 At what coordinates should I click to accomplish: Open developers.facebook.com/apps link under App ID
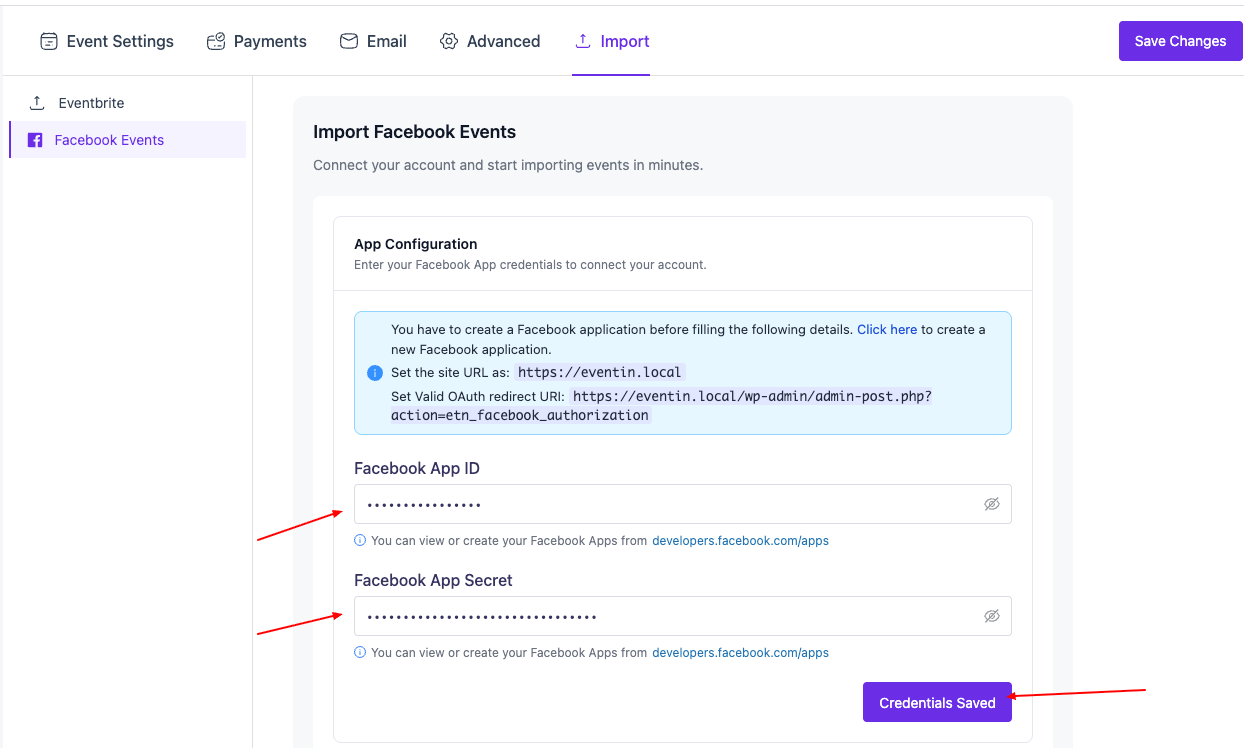[x=740, y=541]
